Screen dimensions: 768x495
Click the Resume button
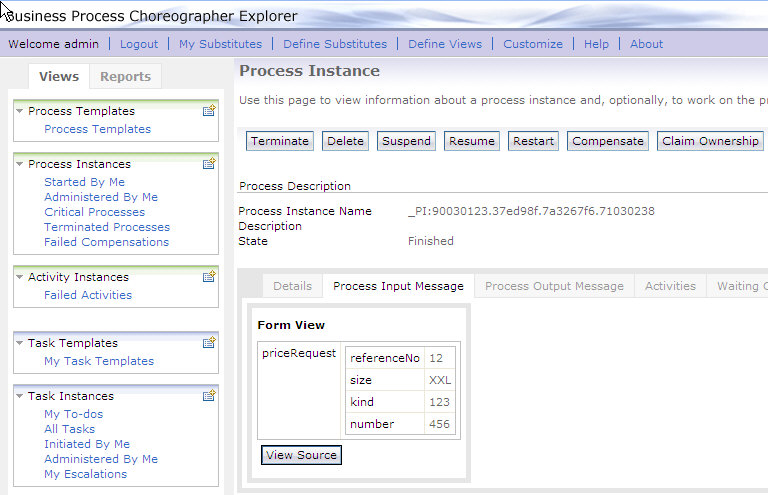(x=472, y=141)
